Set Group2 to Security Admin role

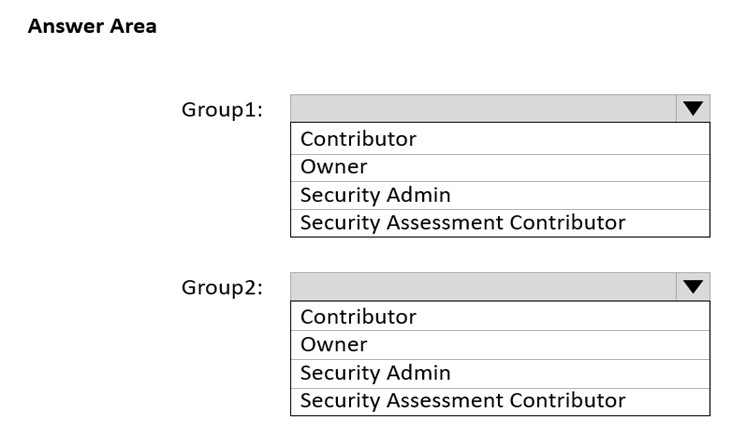click(x=500, y=373)
